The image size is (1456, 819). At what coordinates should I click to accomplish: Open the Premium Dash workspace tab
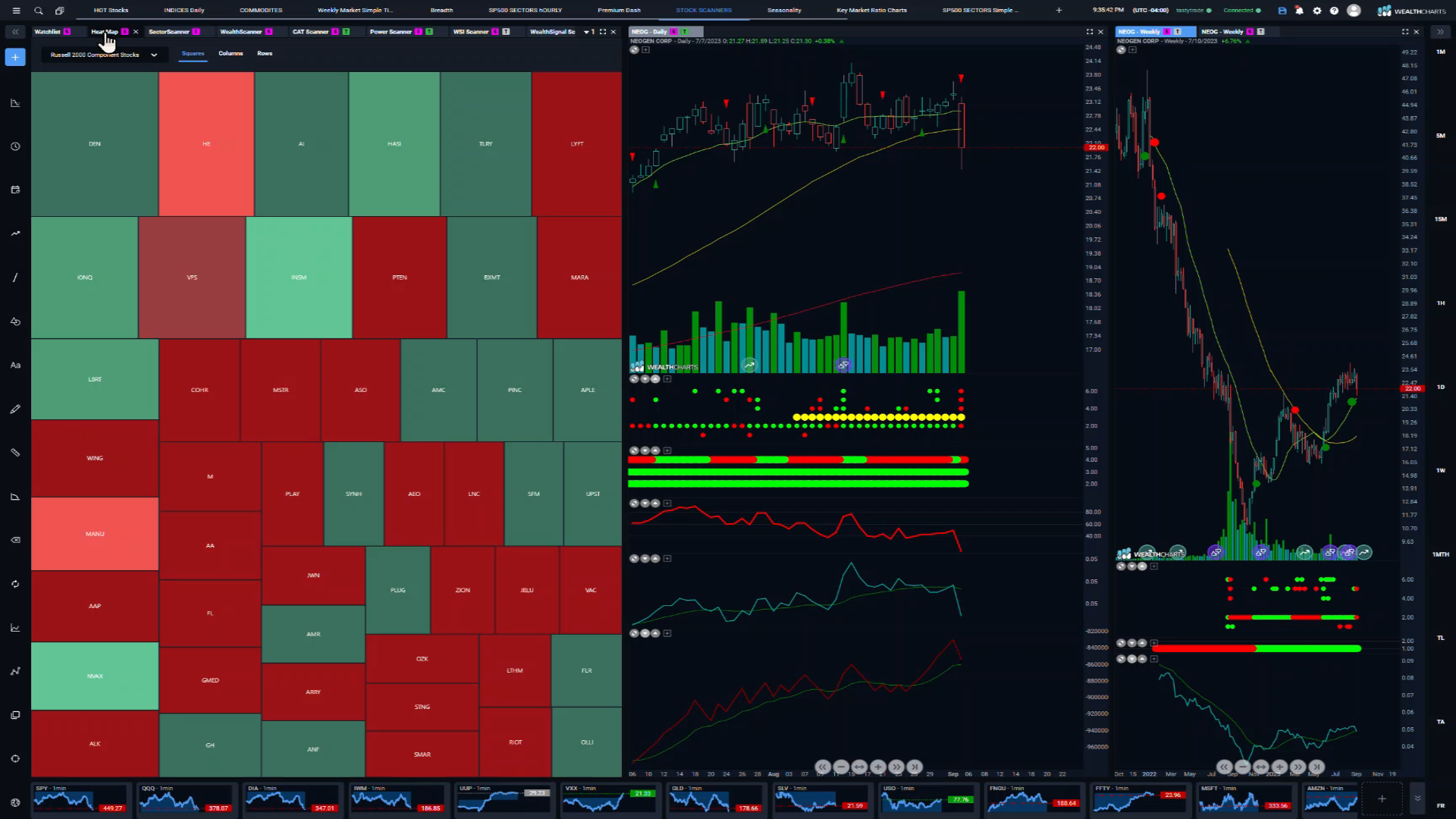[619, 11]
